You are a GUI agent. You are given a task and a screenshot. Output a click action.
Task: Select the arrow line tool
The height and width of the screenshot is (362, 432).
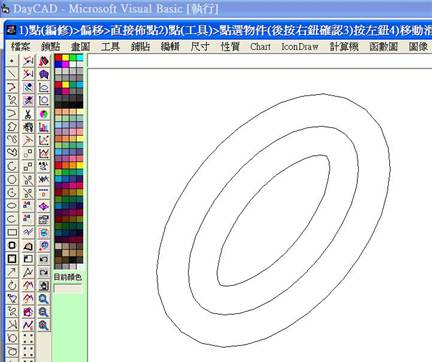click(12, 272)
